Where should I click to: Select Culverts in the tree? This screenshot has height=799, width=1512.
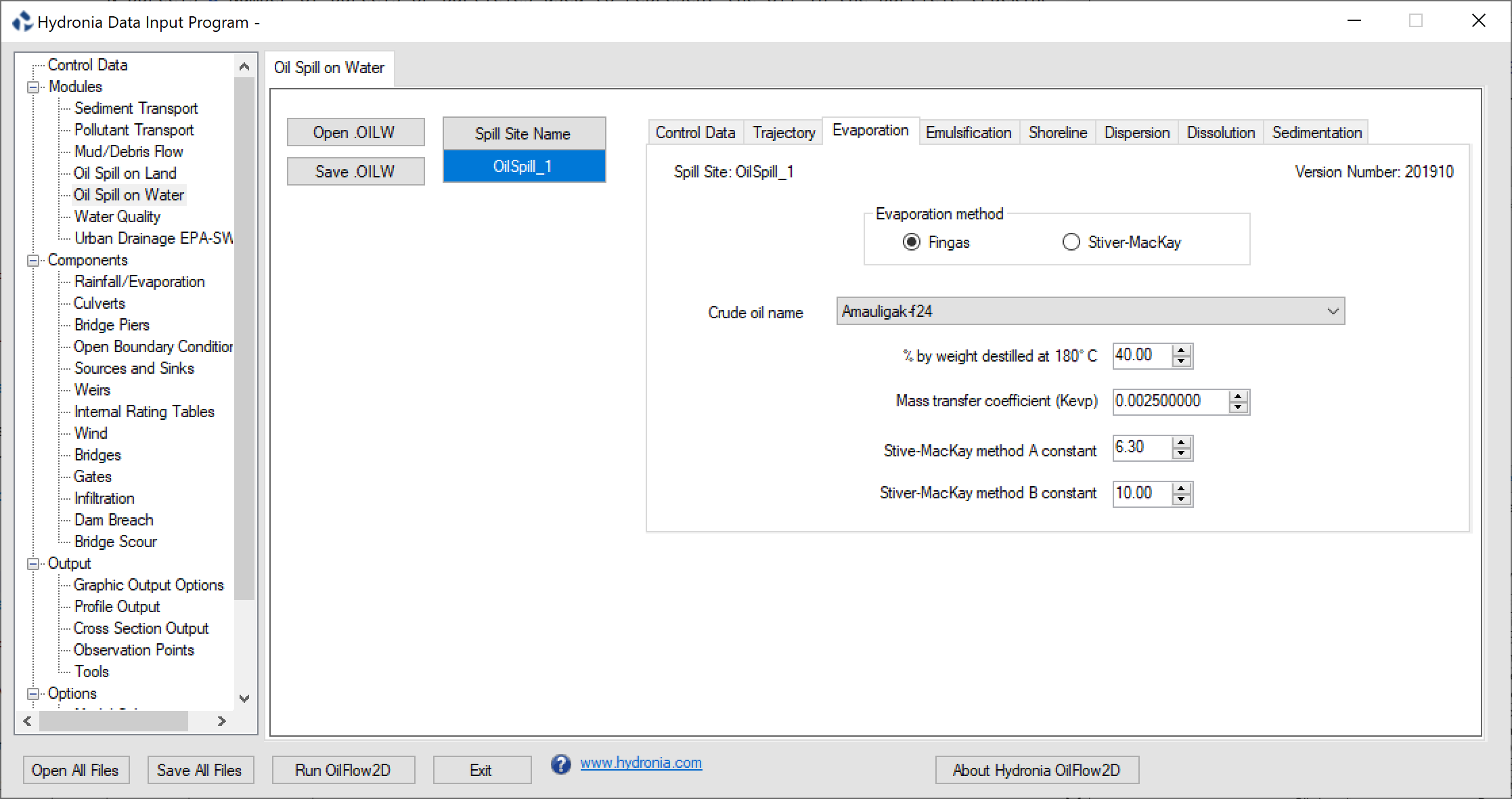(99, 303)
